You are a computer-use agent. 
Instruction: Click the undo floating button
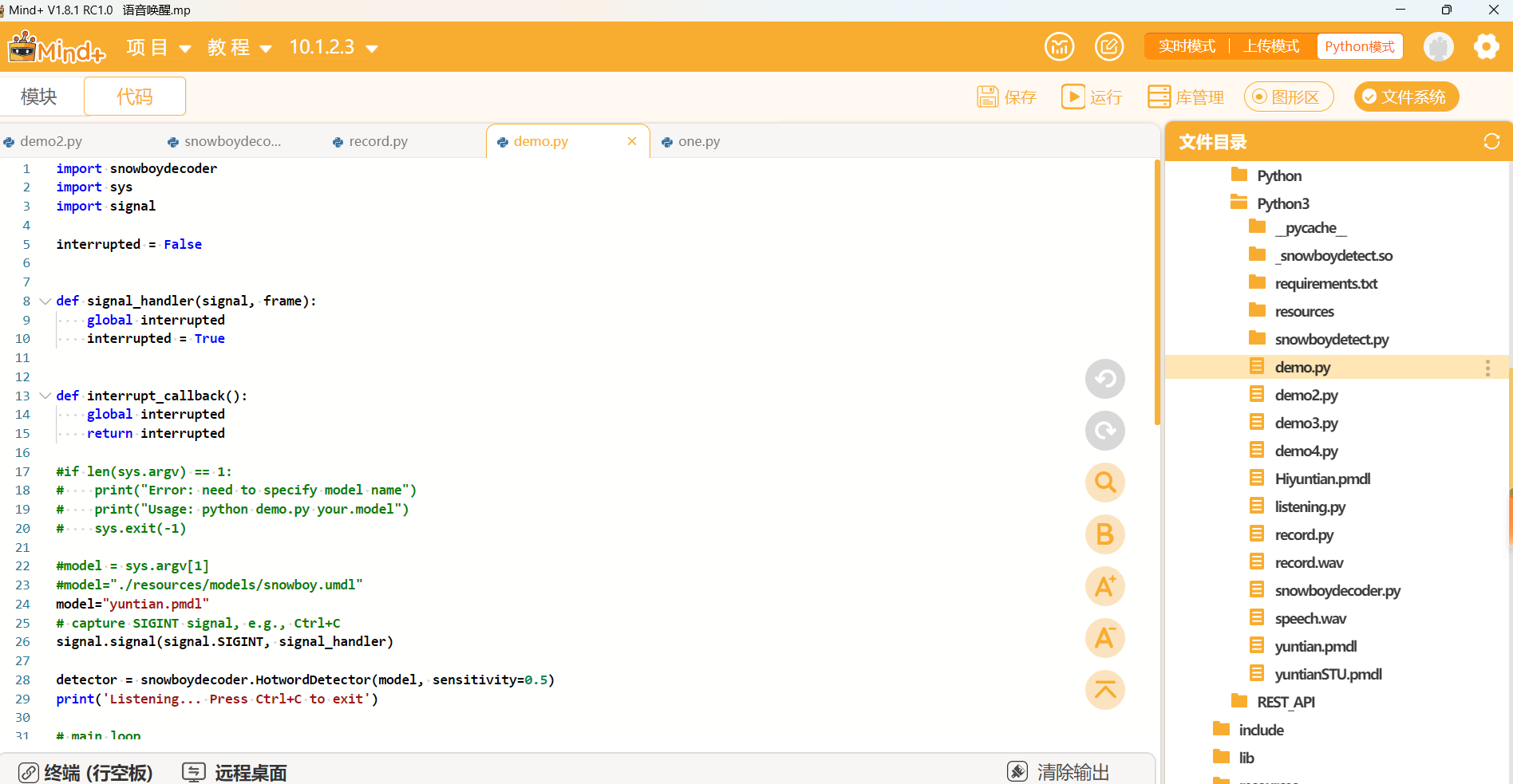coord(1105,379)
